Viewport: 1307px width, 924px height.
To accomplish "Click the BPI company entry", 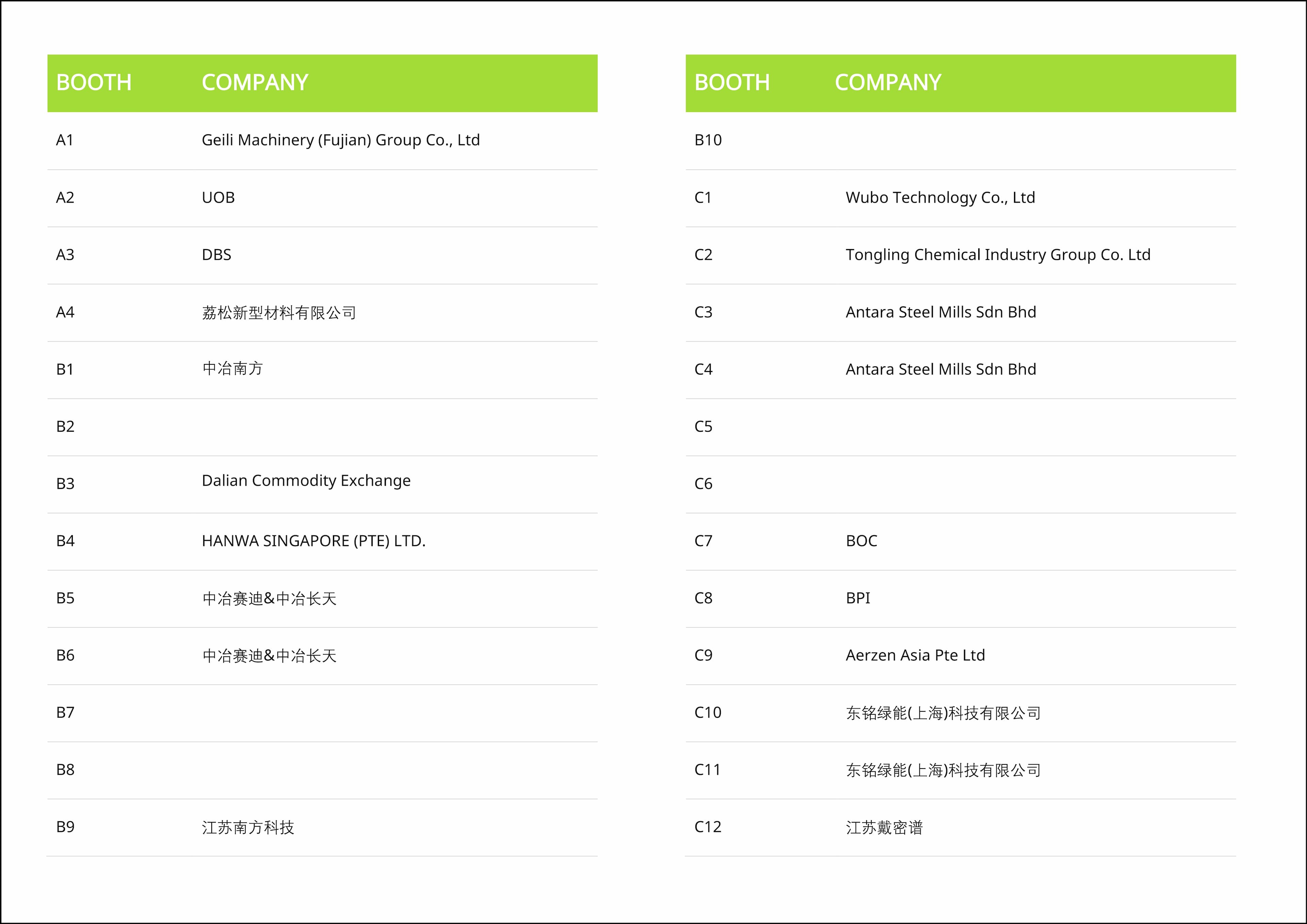I will [858, 598].
